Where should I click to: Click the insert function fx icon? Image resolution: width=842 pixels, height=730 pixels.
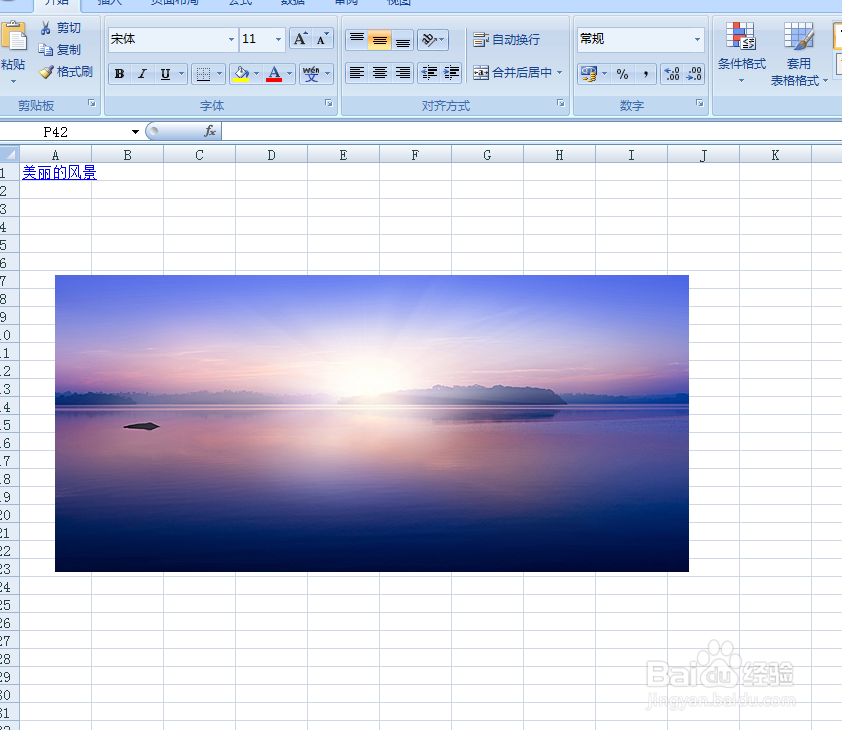pyautogui.click(x=210, y=131)
